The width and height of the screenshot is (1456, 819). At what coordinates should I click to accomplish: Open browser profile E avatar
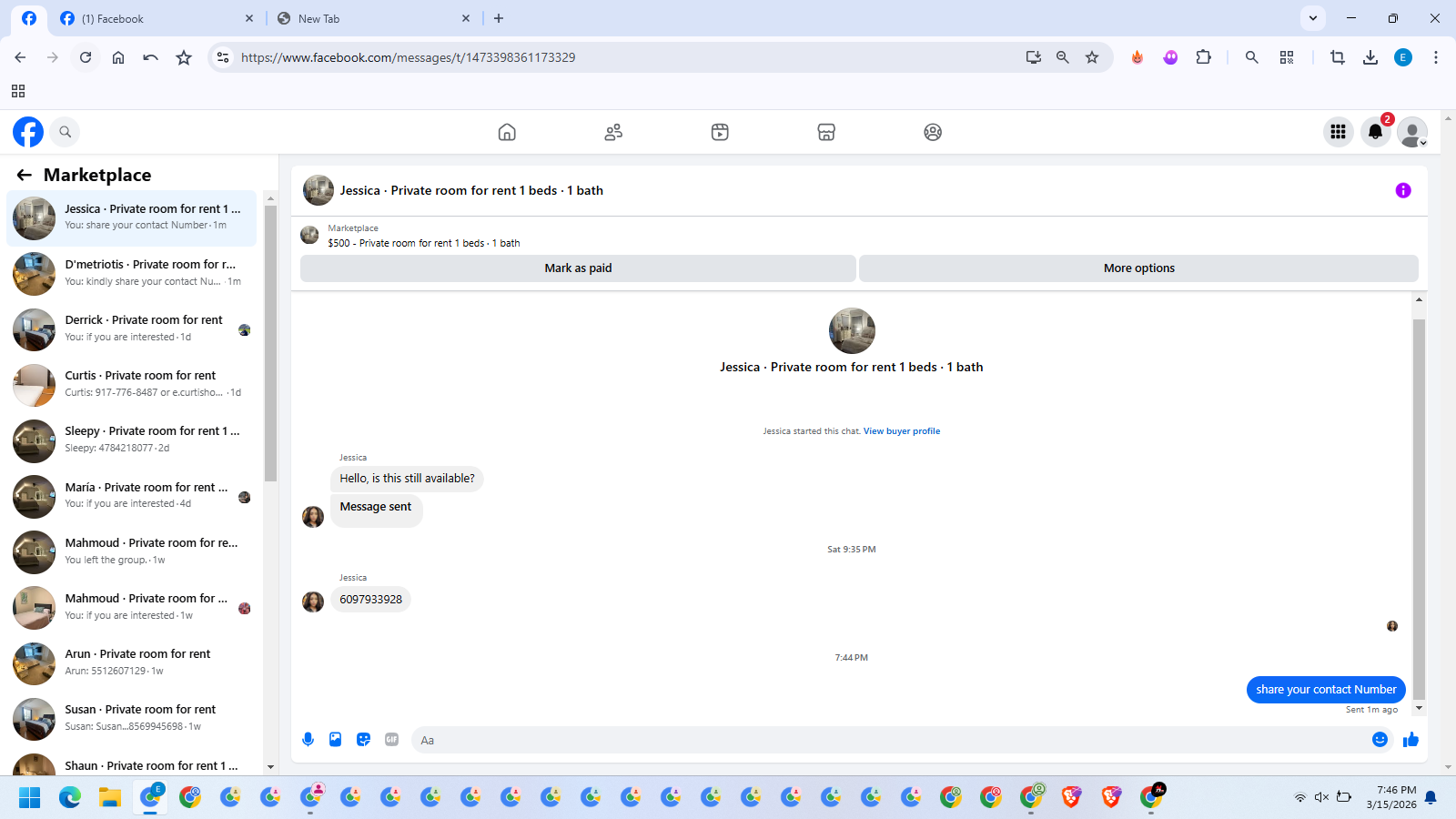pos(1403,57)
